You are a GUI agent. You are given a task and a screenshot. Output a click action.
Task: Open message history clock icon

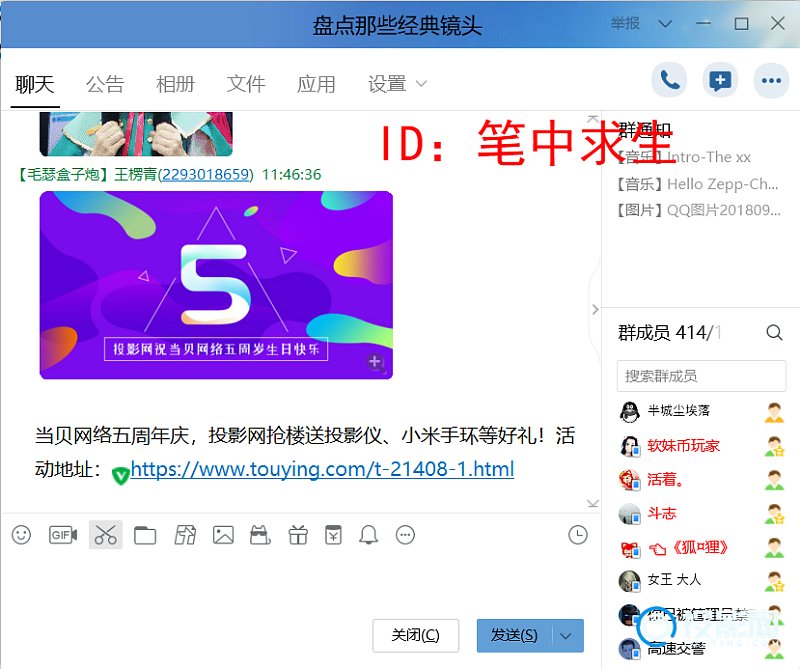coord(578,535)
